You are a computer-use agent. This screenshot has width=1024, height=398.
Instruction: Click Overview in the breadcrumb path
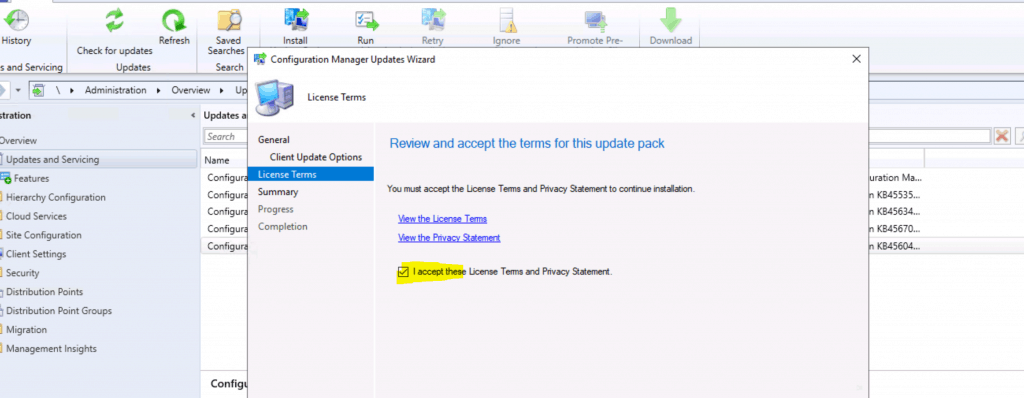point(191,90)
